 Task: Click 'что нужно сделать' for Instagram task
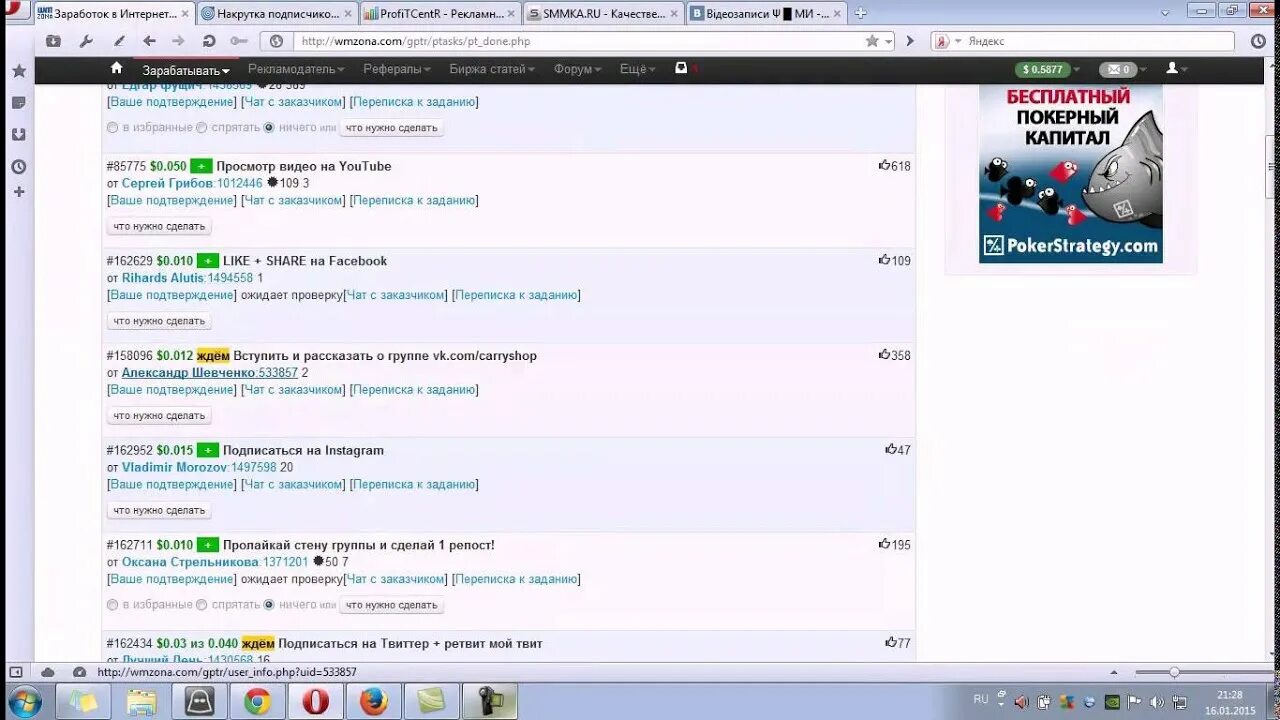(159, 510)
